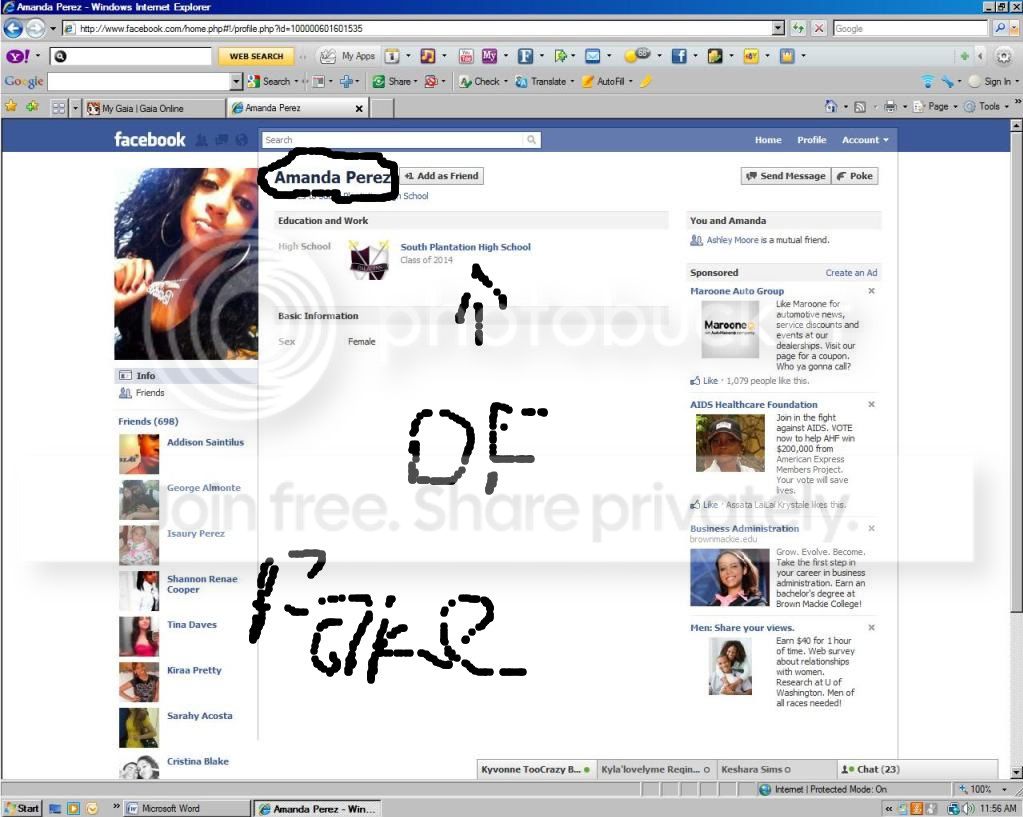Click the search magnifier in the IE search box
1023x817 pixels.
pyautogui.click(x=1000, y=28)
